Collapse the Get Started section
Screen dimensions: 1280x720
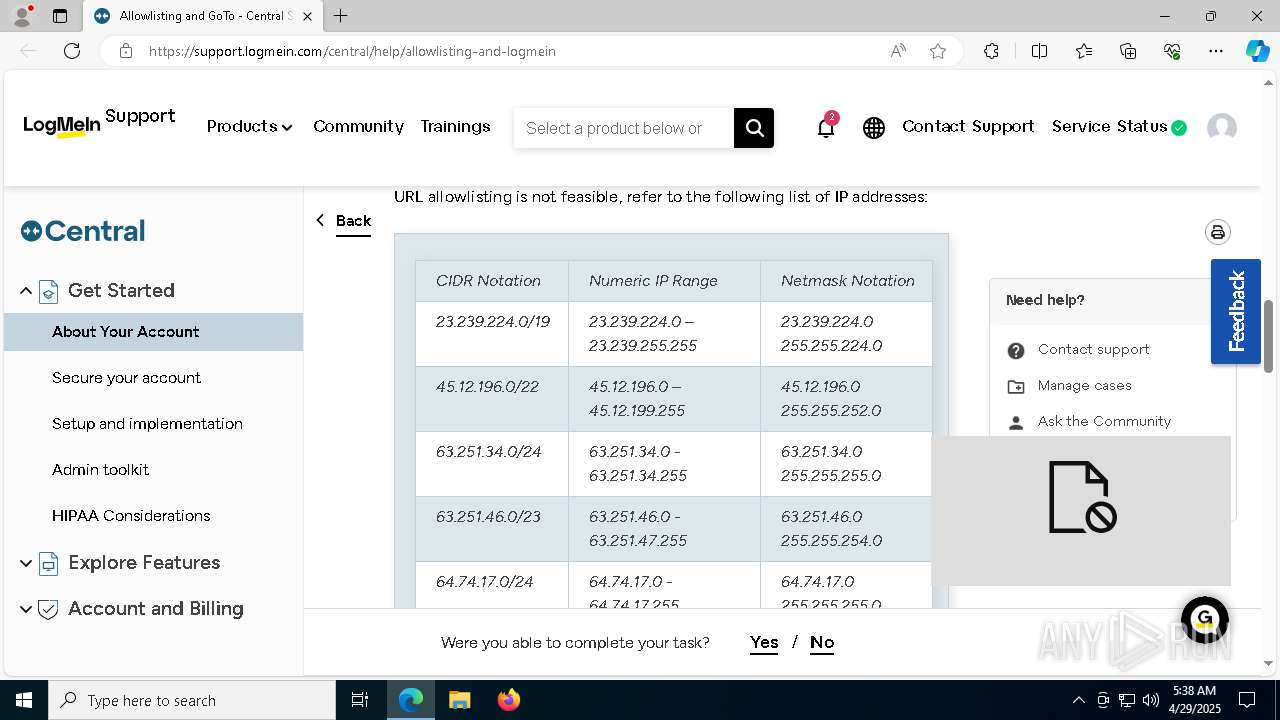(x=26, y=291)
